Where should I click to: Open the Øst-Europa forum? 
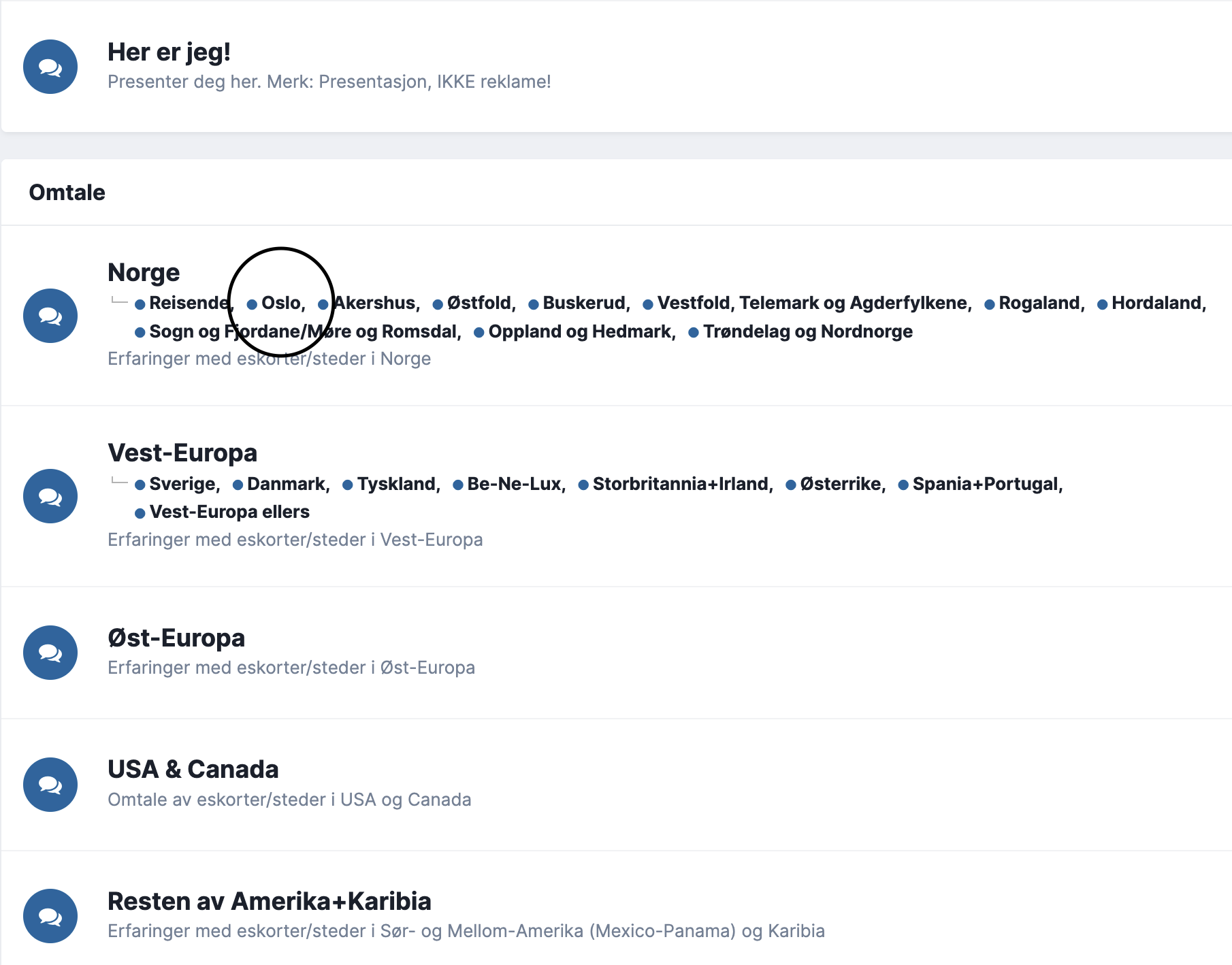coord(176,638)
